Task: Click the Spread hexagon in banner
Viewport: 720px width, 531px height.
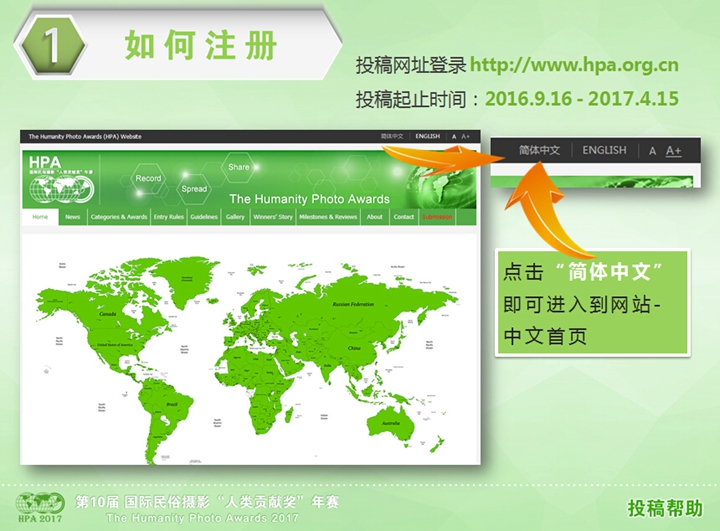Action: pyautogui.click(x=194, y=189)
